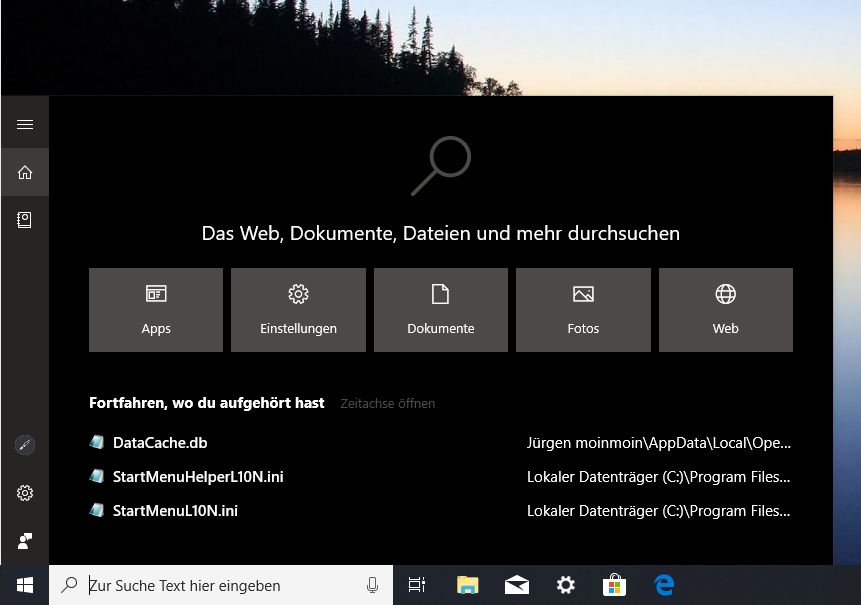This screenshot has width=861, height=605.
Task: Open the Notebook icon in sidebar
Action: click(x=25, y=220)
